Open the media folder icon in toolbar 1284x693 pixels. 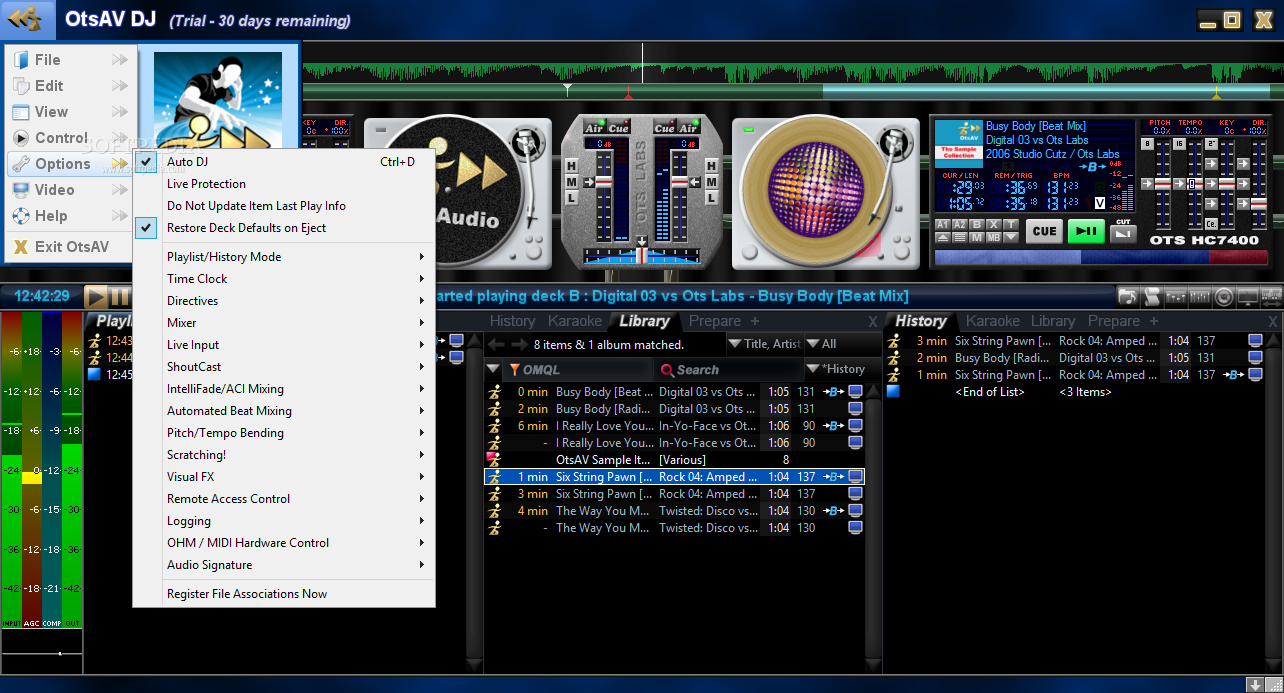1128,297
